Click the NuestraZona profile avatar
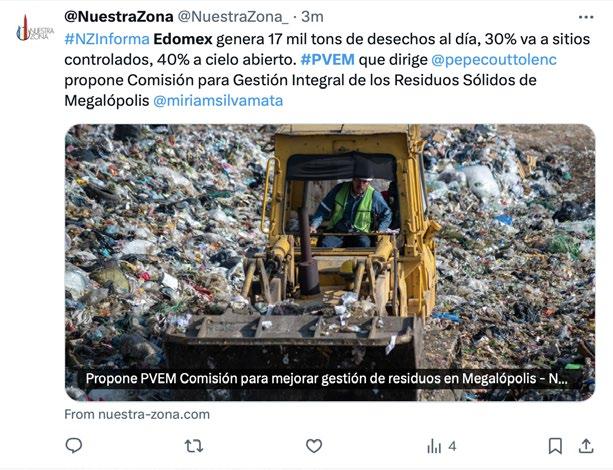Image resolution: width=613 pixels, height=470 pixels. [x=34, y=29]
